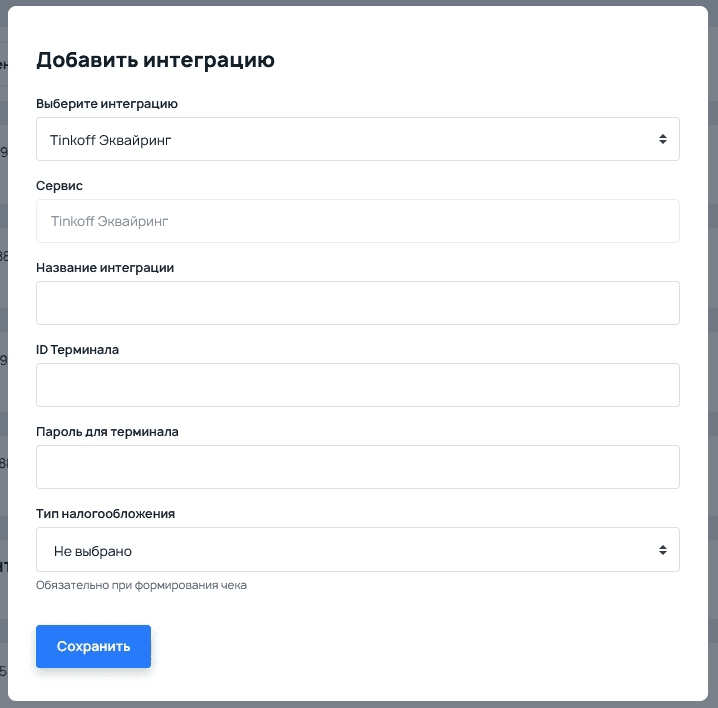The height and width of the screenshot is (708, 718).
Task: Click the hint text Обязательно при формирования чека
Action: 141,585
